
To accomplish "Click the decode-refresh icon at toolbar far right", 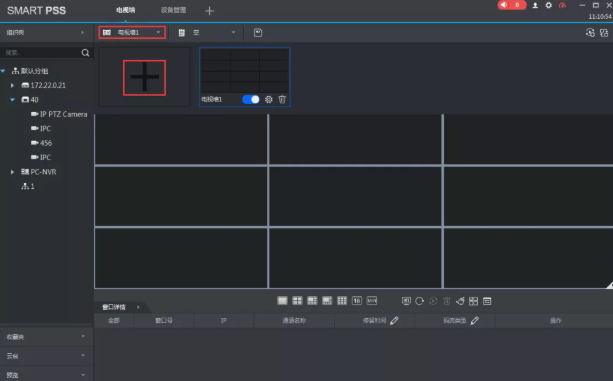I will (x=590, y=33).
